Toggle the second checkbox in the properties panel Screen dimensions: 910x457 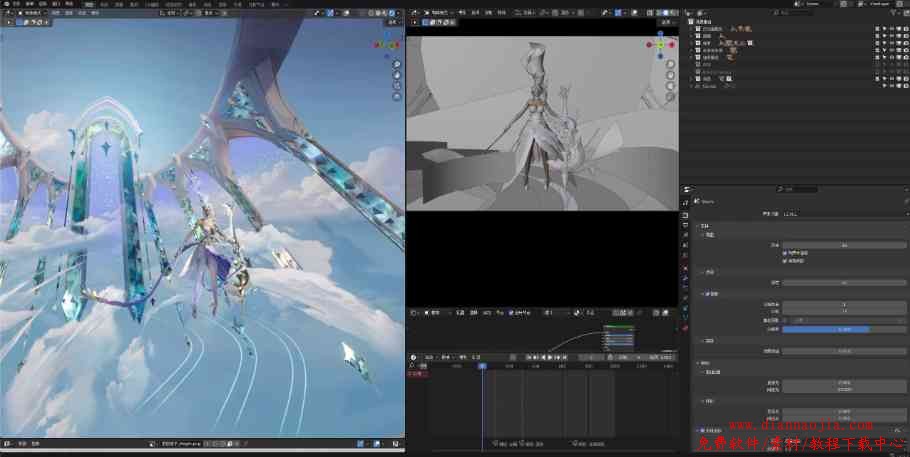pyautogui.click(x=785, y=260)
